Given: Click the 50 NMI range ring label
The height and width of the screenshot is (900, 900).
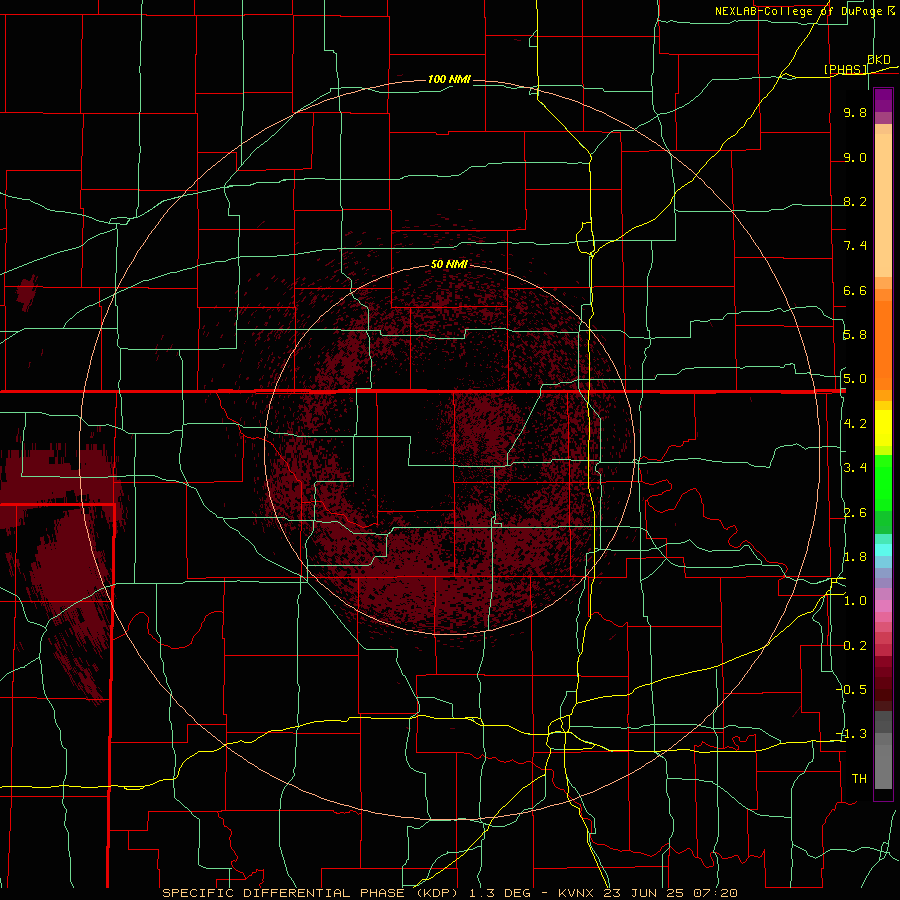Looking at the screenshot, I should pyautogui.click(x=449, y=264).
